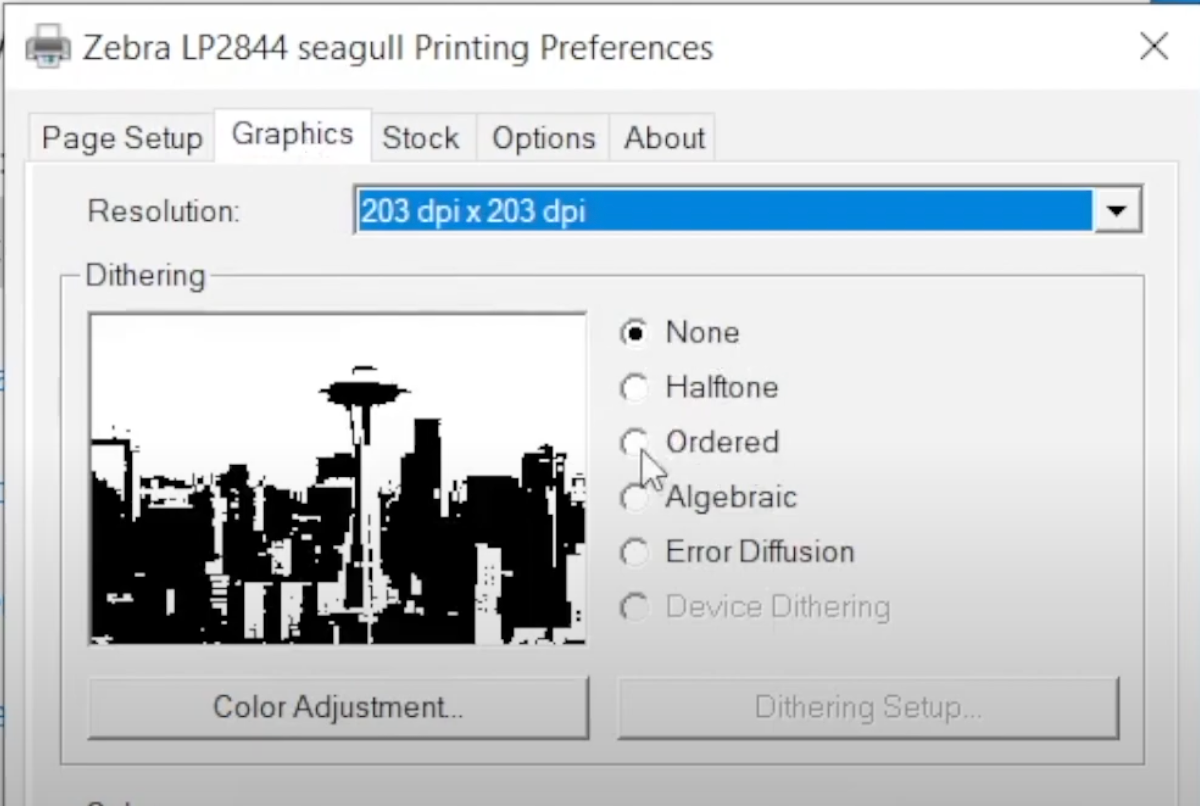
Task: Select the Graphics tab
Action: pos(292,133)
